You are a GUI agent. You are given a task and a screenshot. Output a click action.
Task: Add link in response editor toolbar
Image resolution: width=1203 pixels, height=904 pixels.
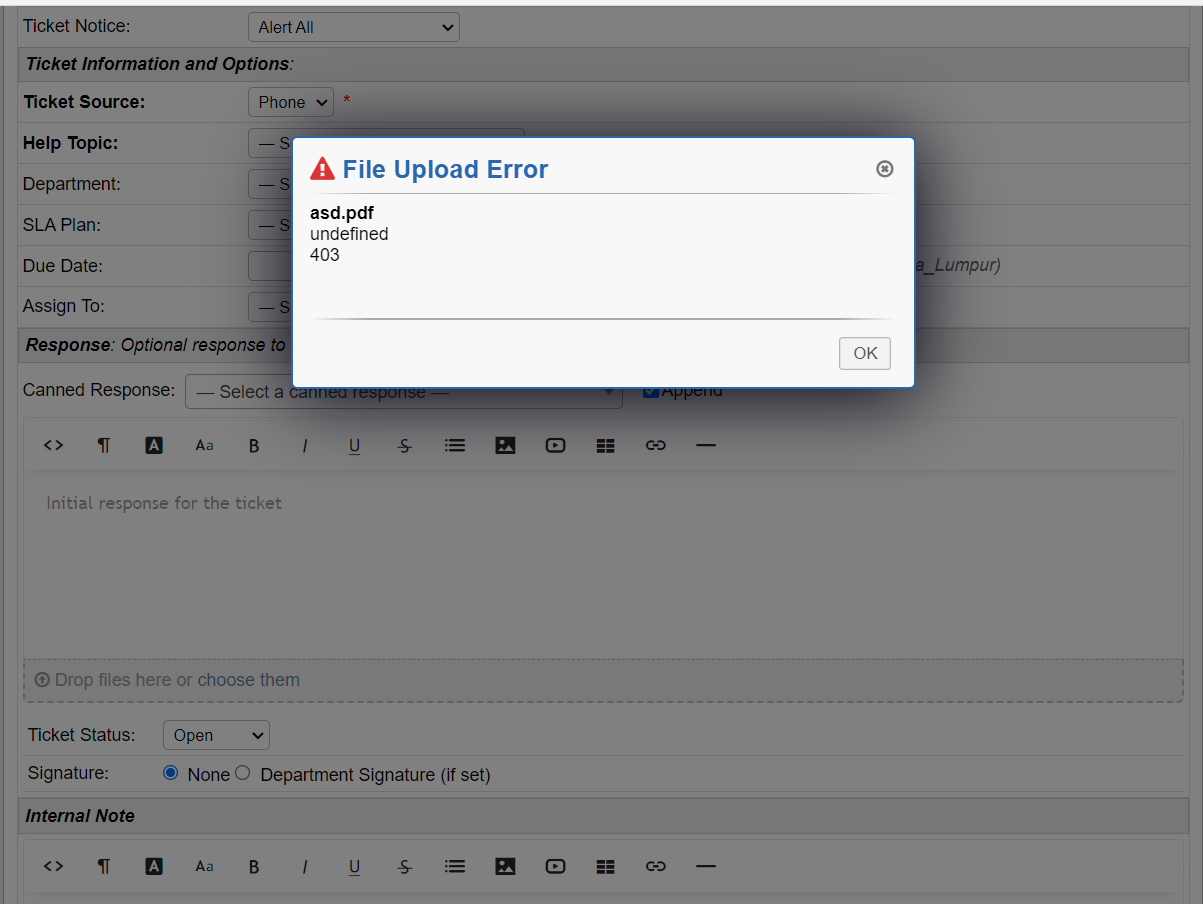[x=655, y=446]
